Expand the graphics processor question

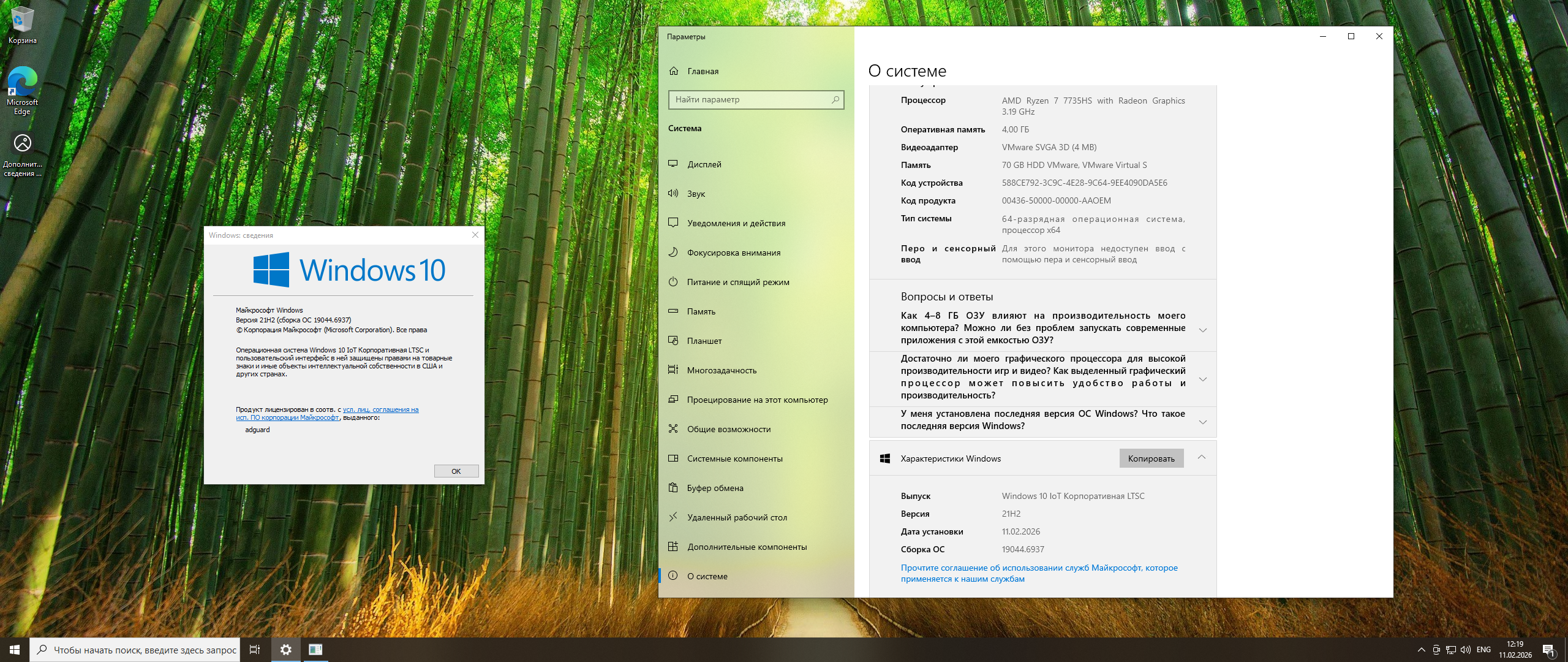pos(1202,379)
